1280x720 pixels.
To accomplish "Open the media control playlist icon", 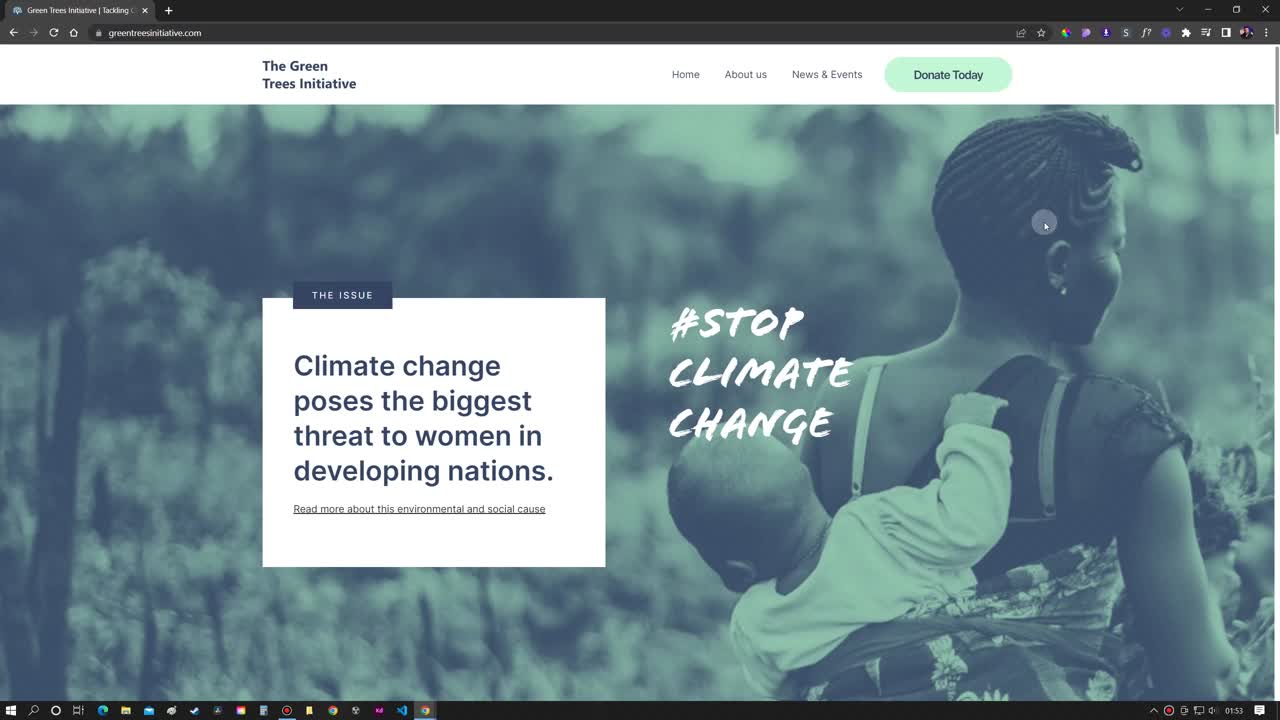I will [1206, 33].
